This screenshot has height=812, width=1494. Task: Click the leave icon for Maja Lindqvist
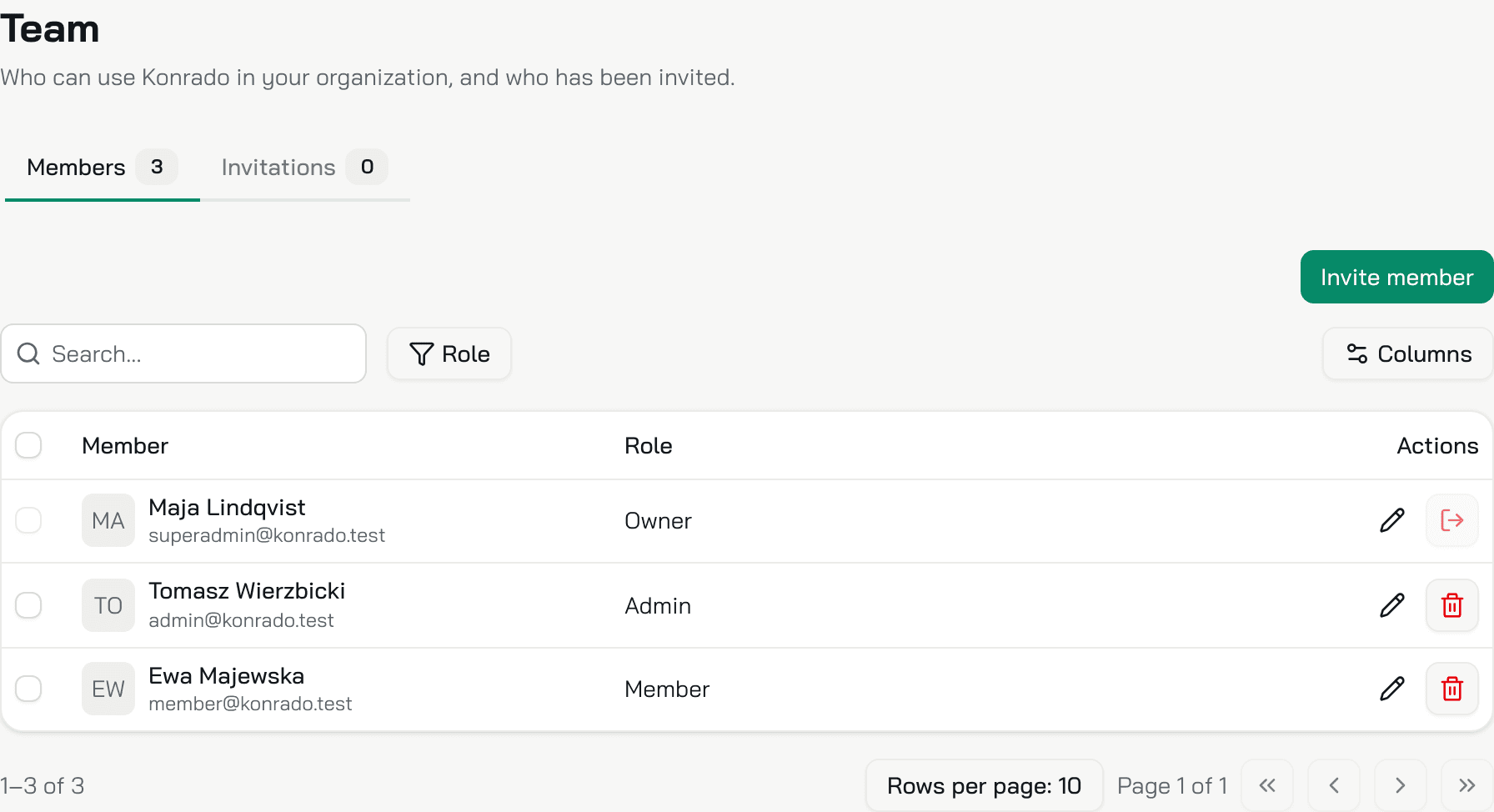click(x=1452, y=520)
